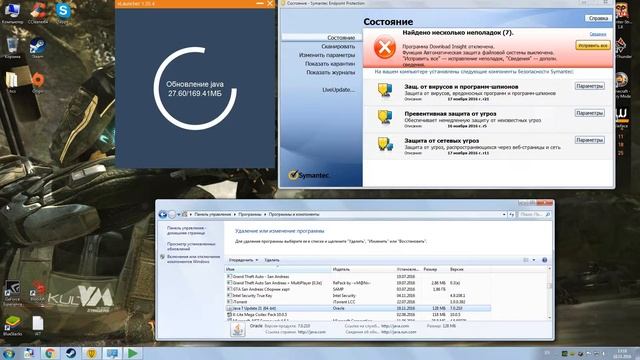Click the proactive threat protection shield icon
Viewport: 640px width, 360px height.
coord(385,117)
